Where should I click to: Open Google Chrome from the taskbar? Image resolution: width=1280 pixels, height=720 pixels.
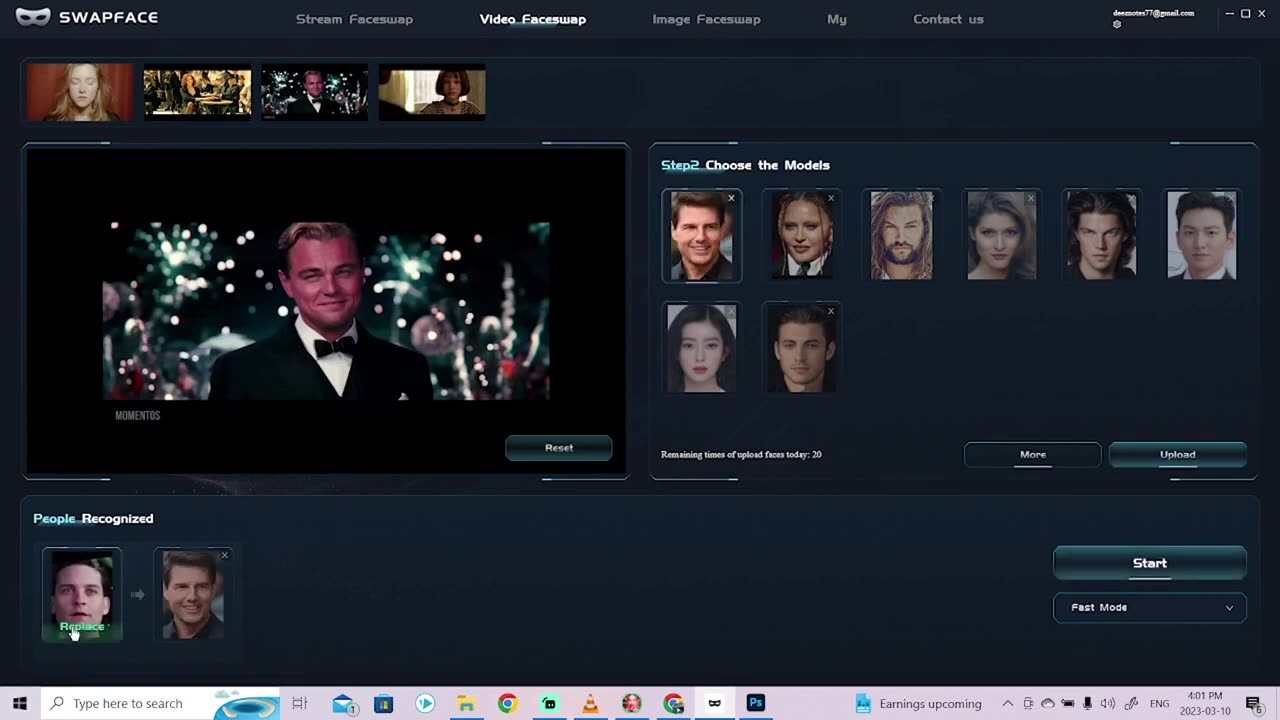(x=508, y=703)
